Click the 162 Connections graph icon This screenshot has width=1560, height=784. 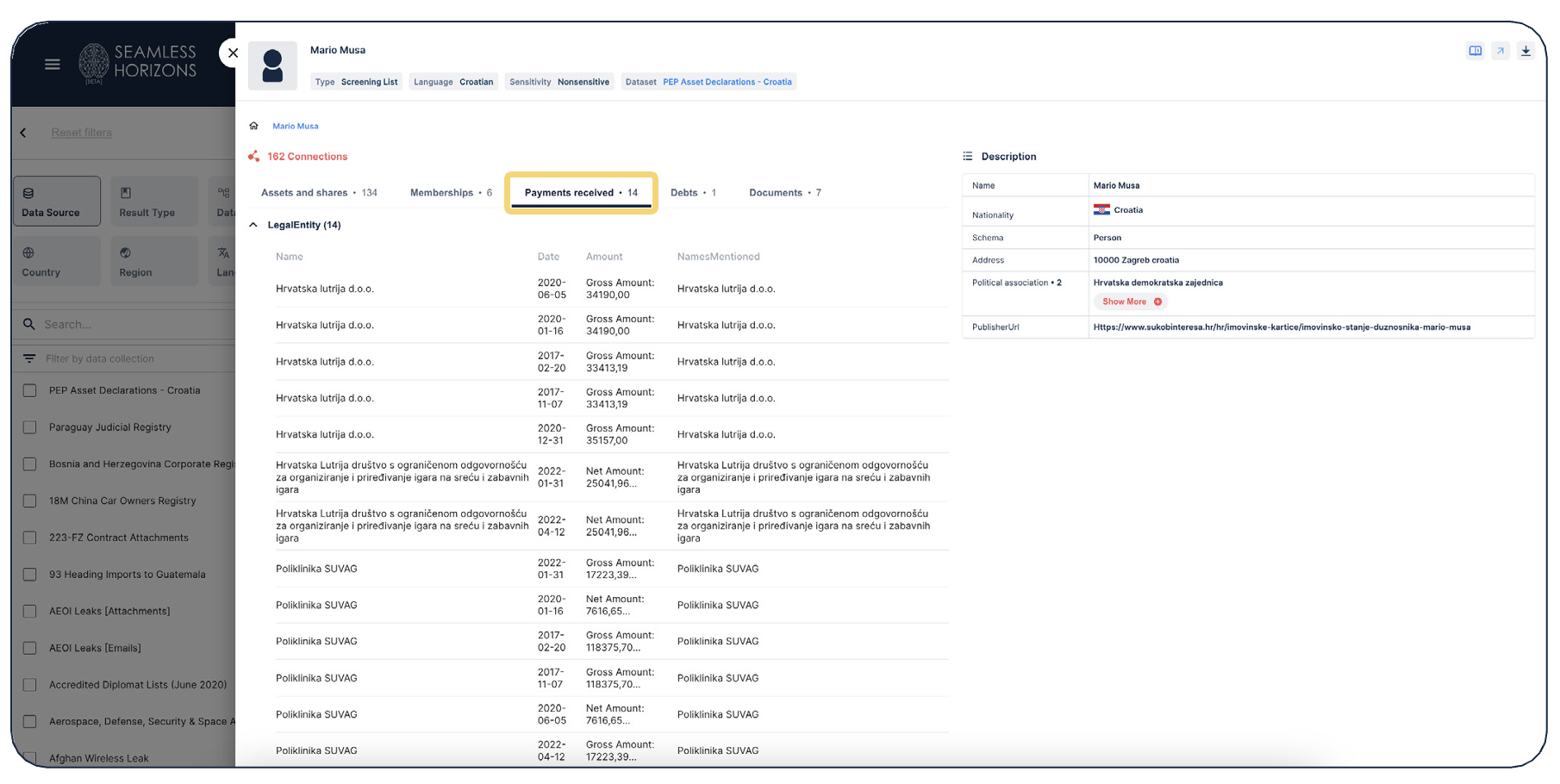coord(253,156)
